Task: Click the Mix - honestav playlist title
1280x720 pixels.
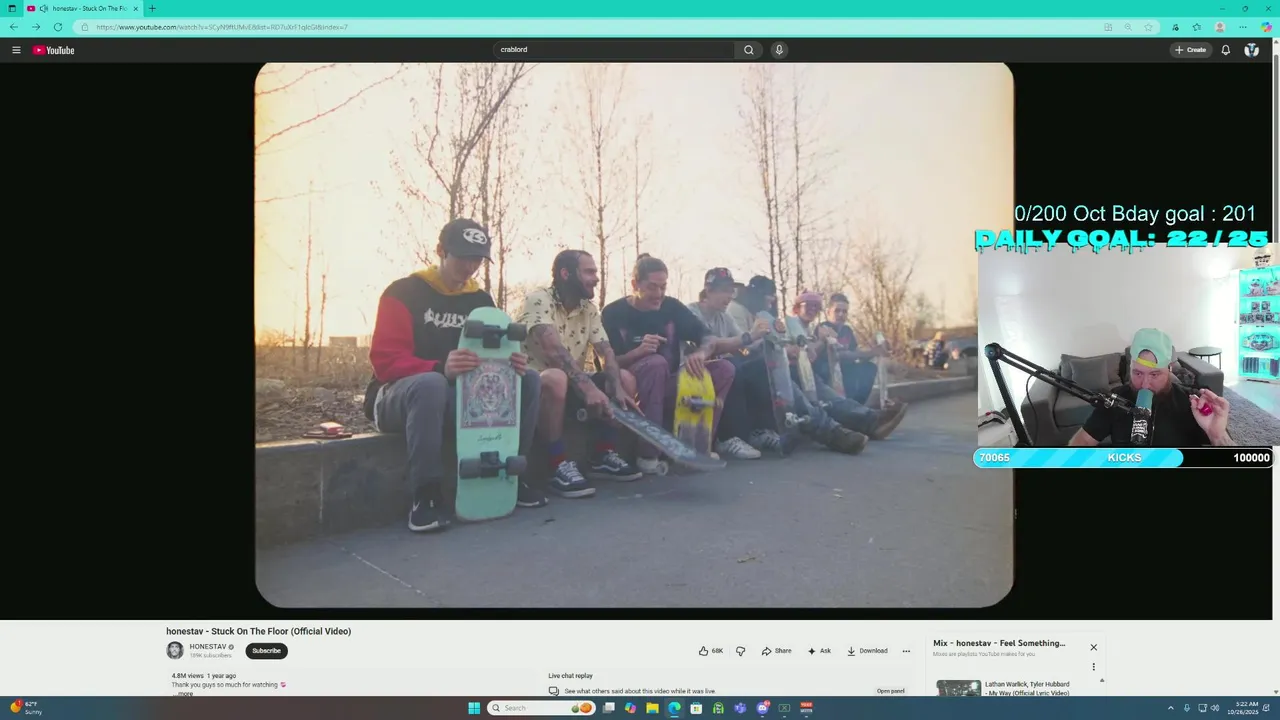Action: (999, 643)
